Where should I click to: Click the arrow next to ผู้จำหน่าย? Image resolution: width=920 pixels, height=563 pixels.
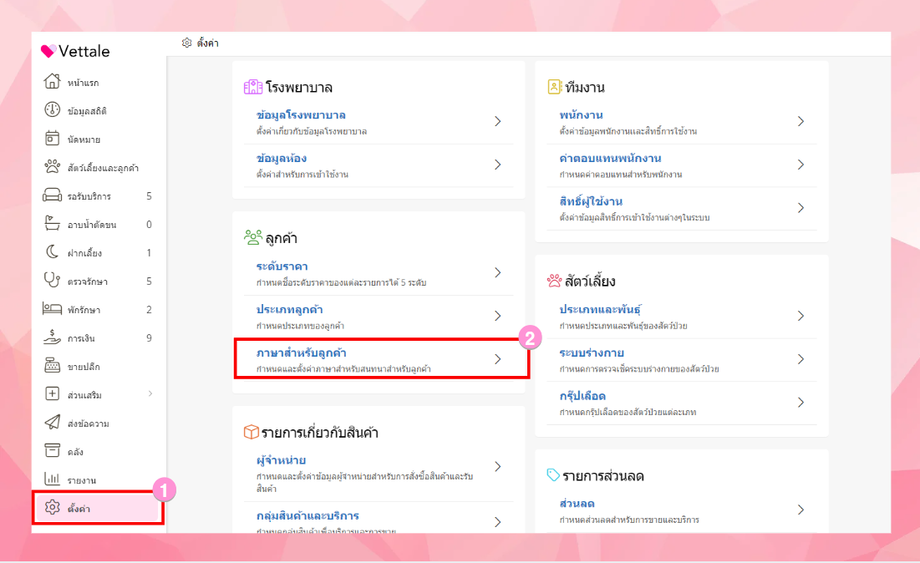[x=498, y=467]
